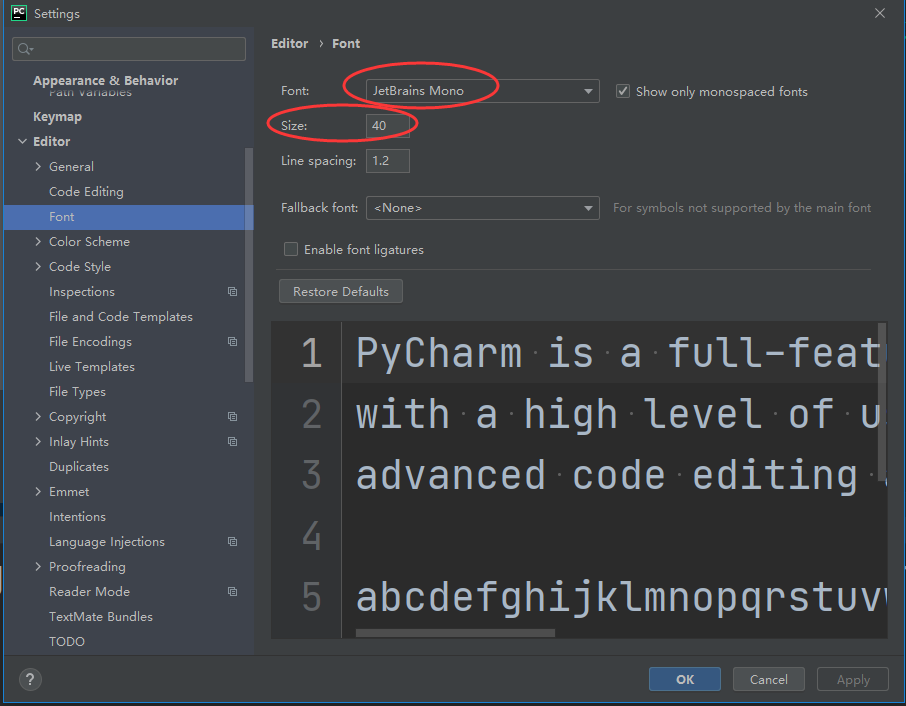Click the Line spacing input field
This screenshot has height=706, width=906.
point(388,161)
